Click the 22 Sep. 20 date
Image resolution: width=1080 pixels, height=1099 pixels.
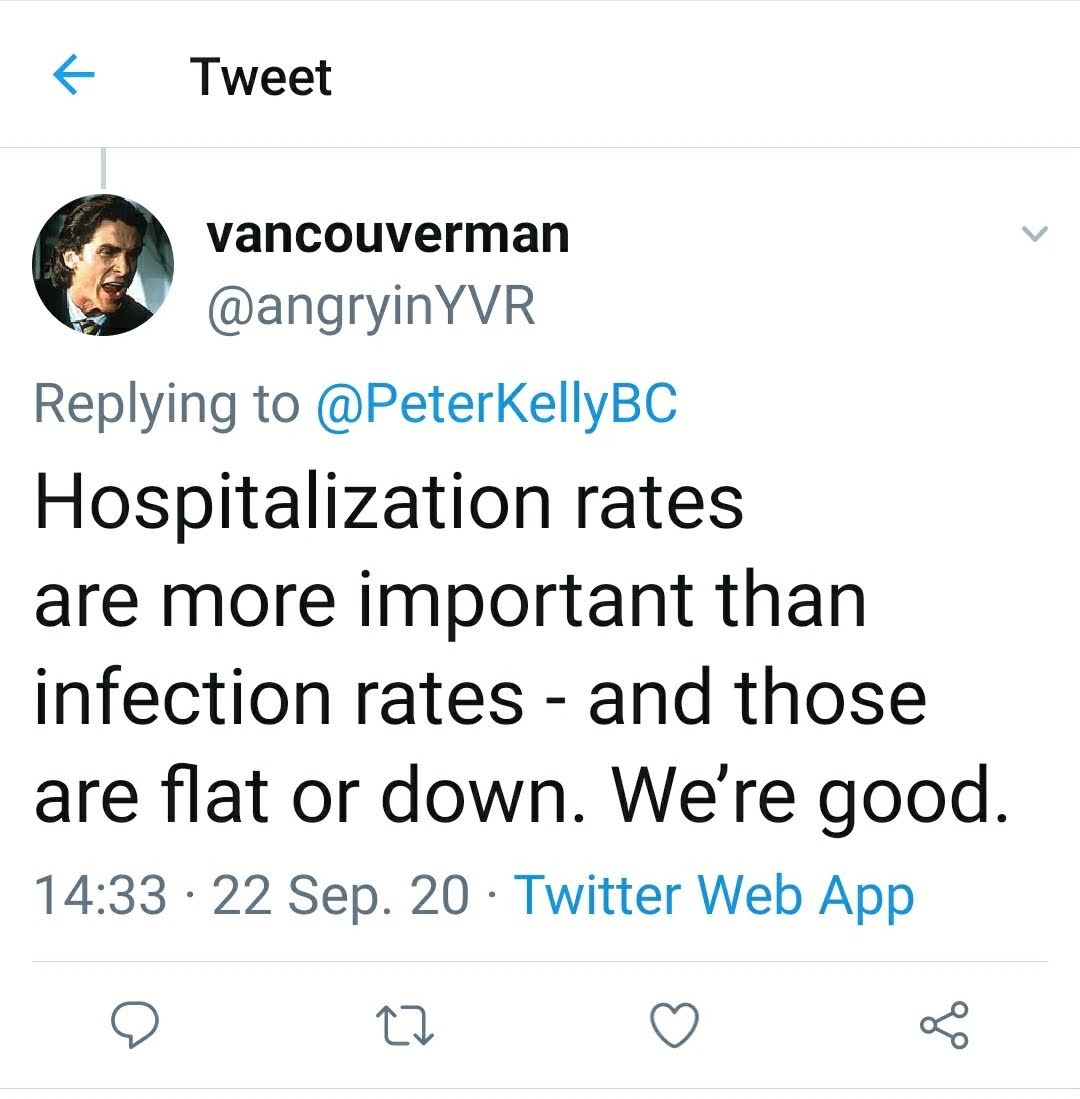click(x=340, y=894)
